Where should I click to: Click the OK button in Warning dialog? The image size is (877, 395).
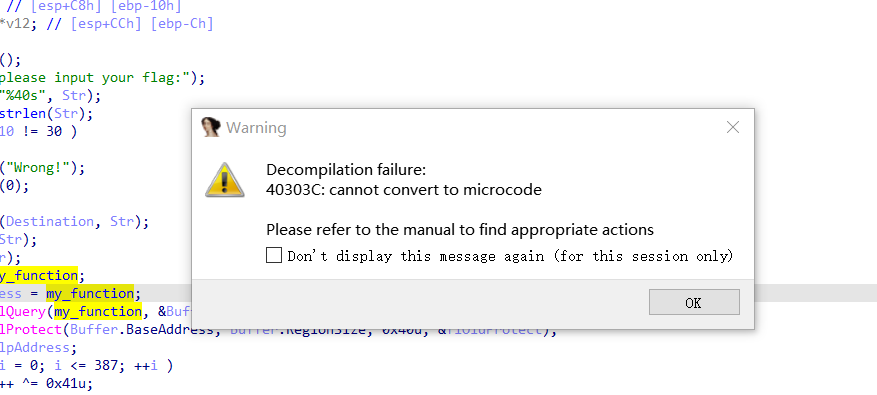(x=694, y=302)
